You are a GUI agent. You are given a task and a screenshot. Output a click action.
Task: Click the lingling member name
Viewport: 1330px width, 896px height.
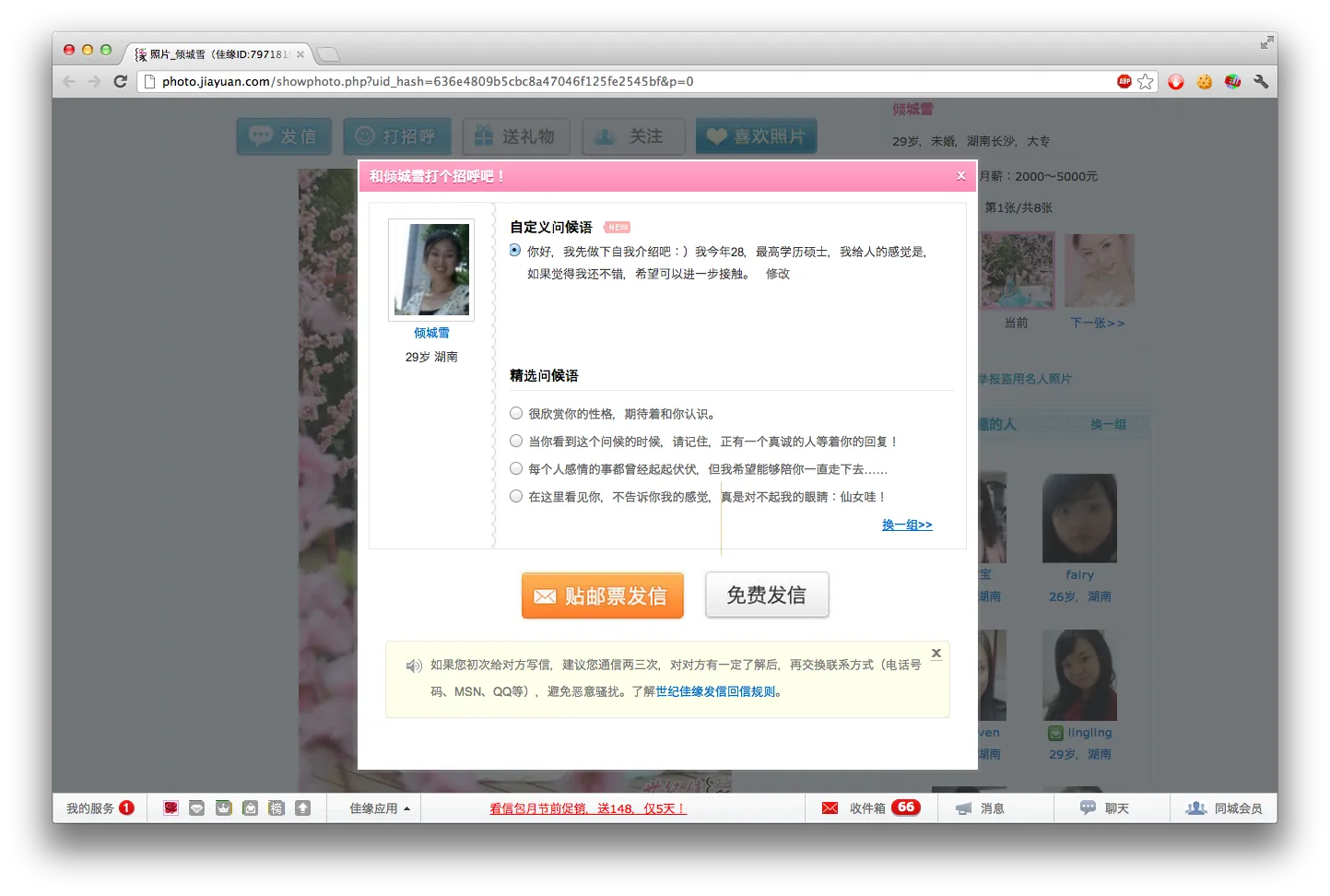(x=1089, y=733)
